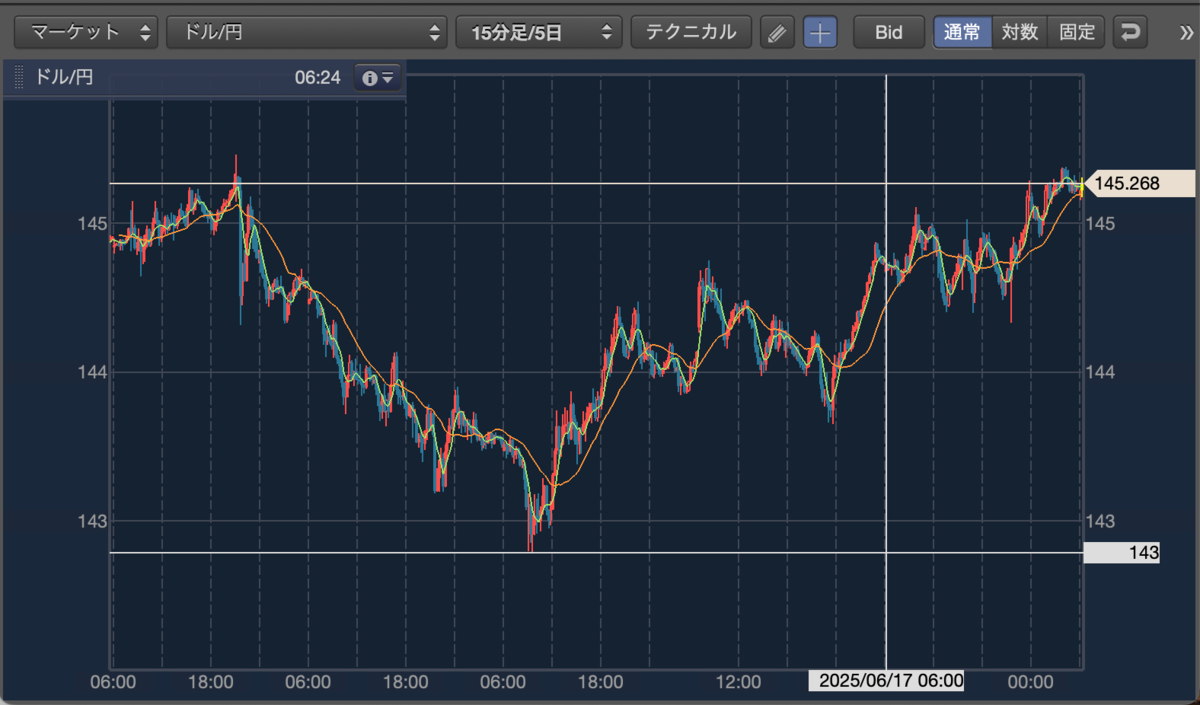Image resolution: width=1200 pixels, height=705 pixels.
Task: Select the pencil drawing tool
Action: pyautogui.click(x=776, y=32)
